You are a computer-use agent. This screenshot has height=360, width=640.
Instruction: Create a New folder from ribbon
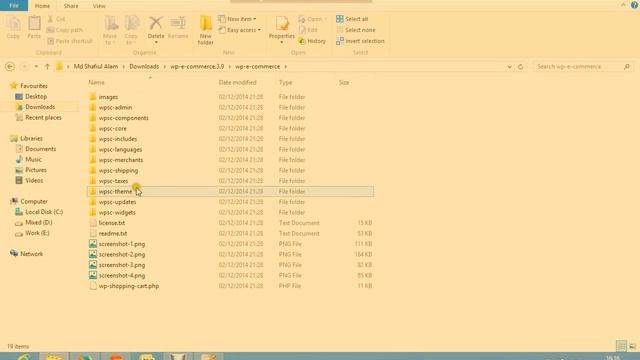tap(206, 31)
